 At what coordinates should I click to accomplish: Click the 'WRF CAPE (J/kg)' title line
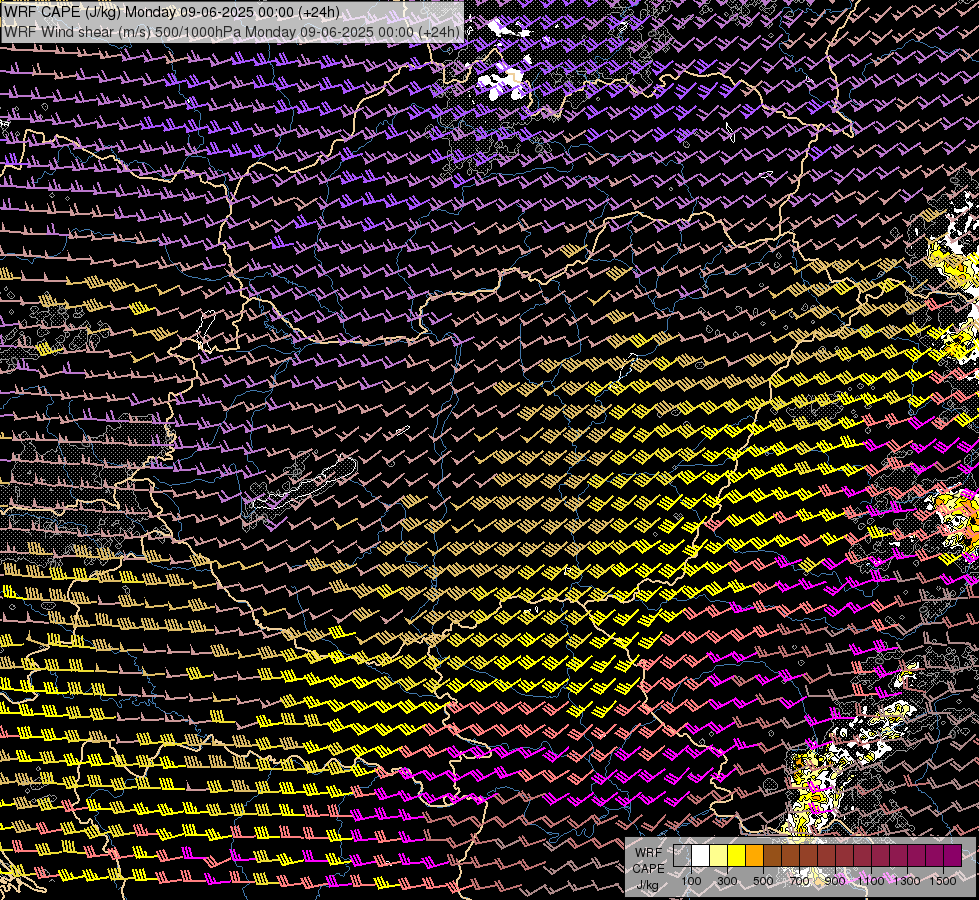(x=172, y=12)
